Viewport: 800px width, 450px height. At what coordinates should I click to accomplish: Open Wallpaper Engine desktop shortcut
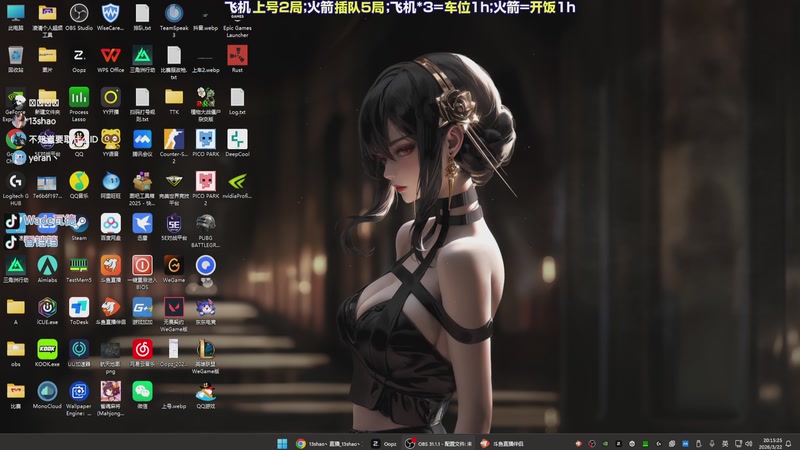[79, 391]
